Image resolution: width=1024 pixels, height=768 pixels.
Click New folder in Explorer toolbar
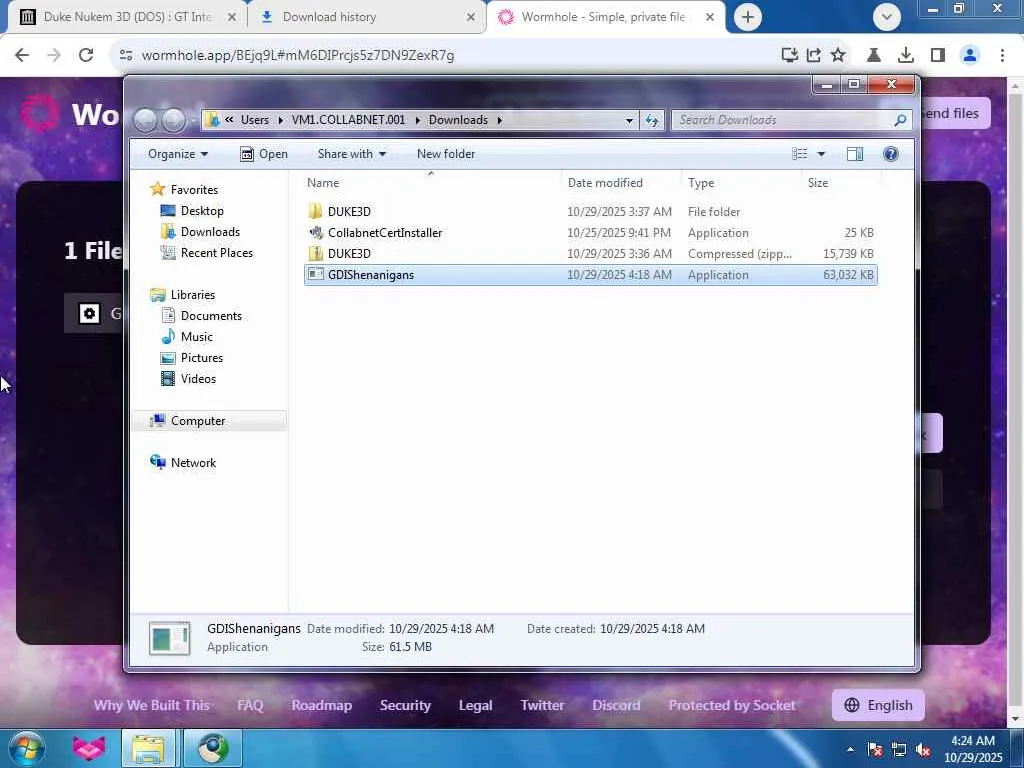[x=446, y=154]
